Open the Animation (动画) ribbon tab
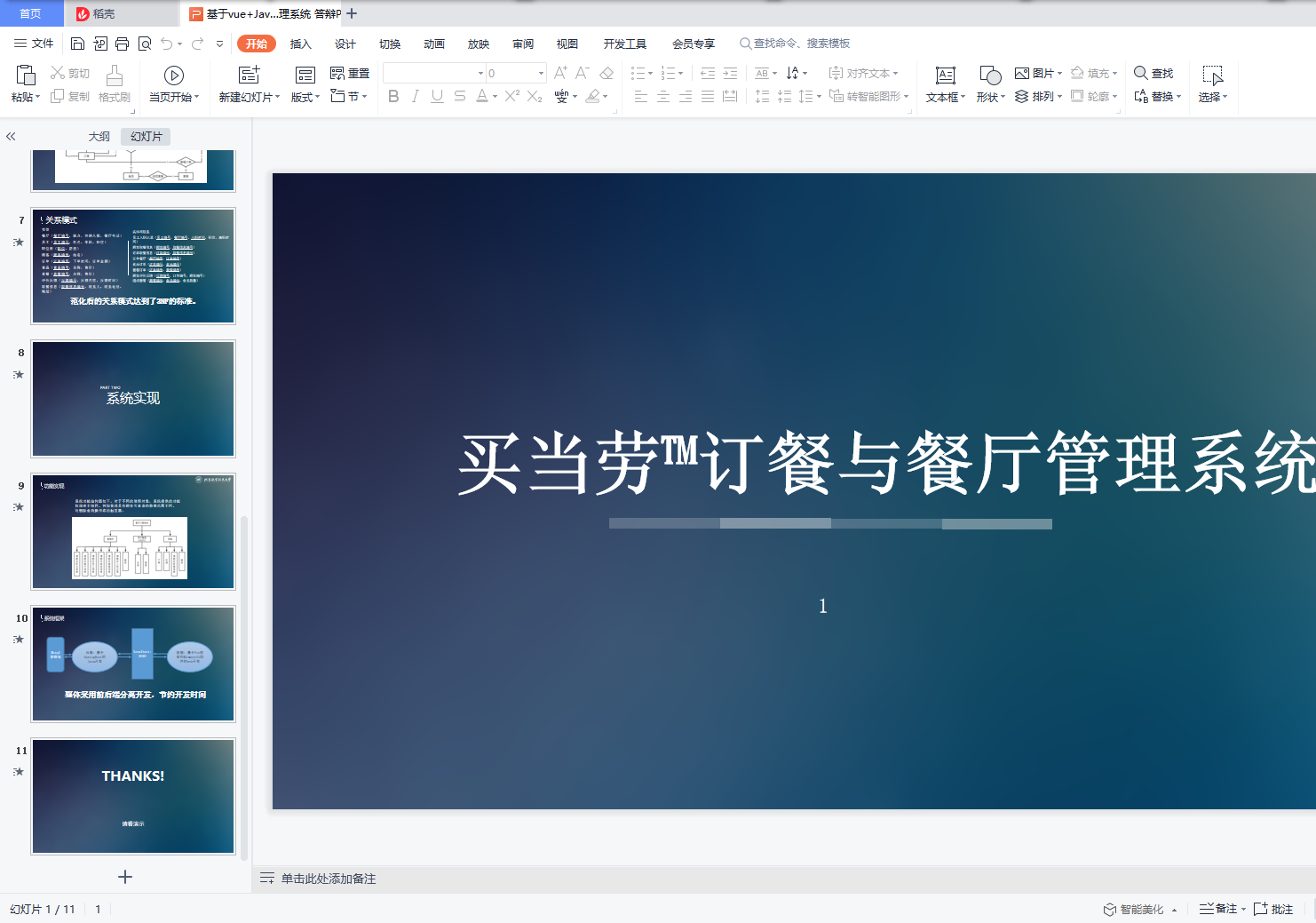This screenshot has height=923, width=1316. pos(434,44)
